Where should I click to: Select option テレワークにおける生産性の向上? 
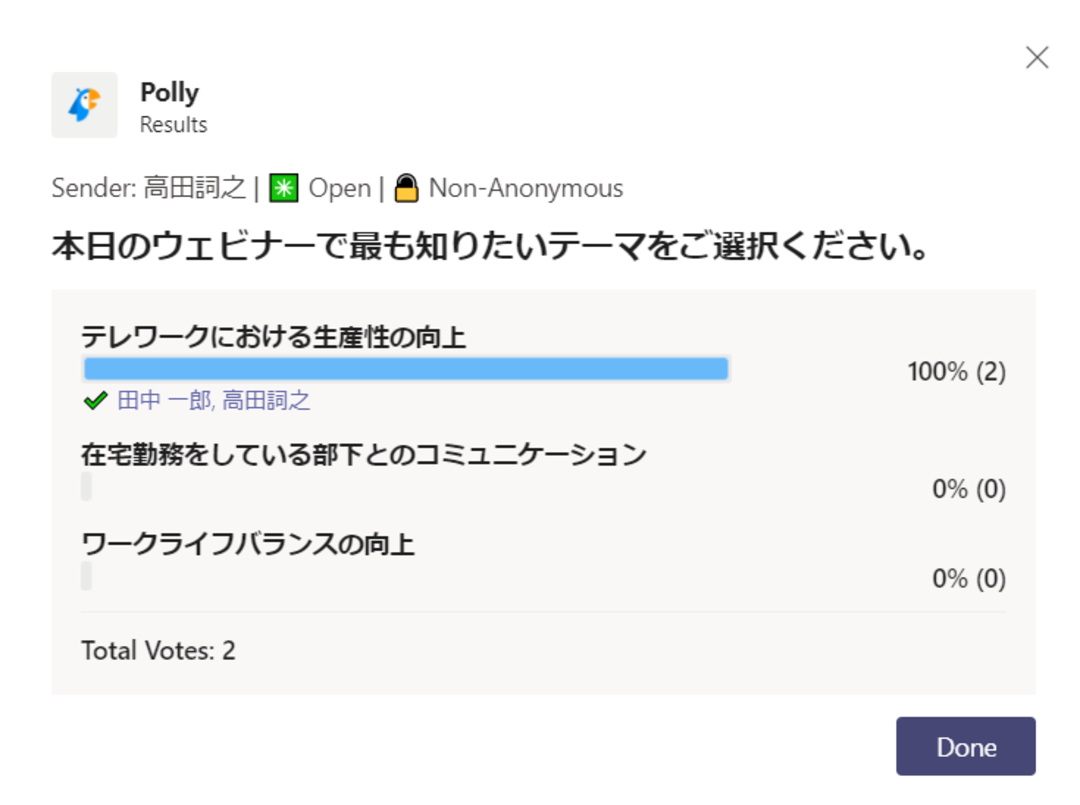tap(273, 337)
